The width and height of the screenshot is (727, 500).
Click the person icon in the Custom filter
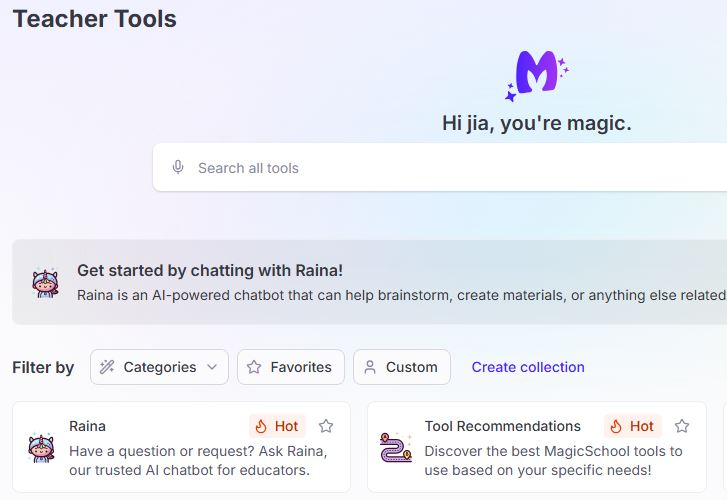point(370,367)
